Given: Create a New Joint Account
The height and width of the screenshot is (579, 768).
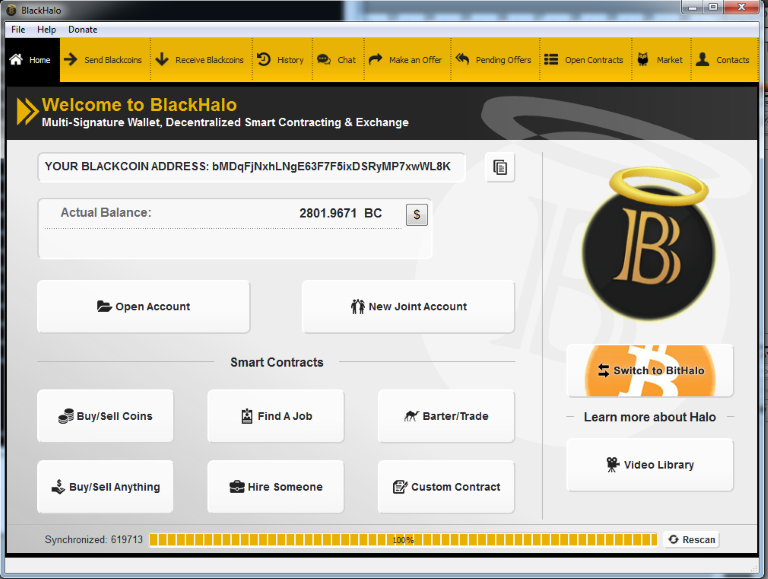Looking at the screenshot, I should coord(408,307).
